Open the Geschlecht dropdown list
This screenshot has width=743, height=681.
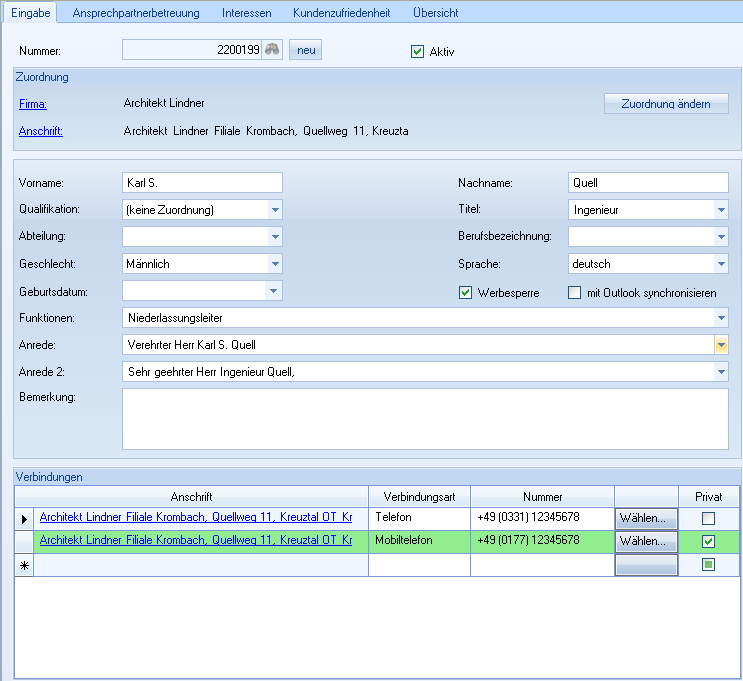(x=275, y=264)
